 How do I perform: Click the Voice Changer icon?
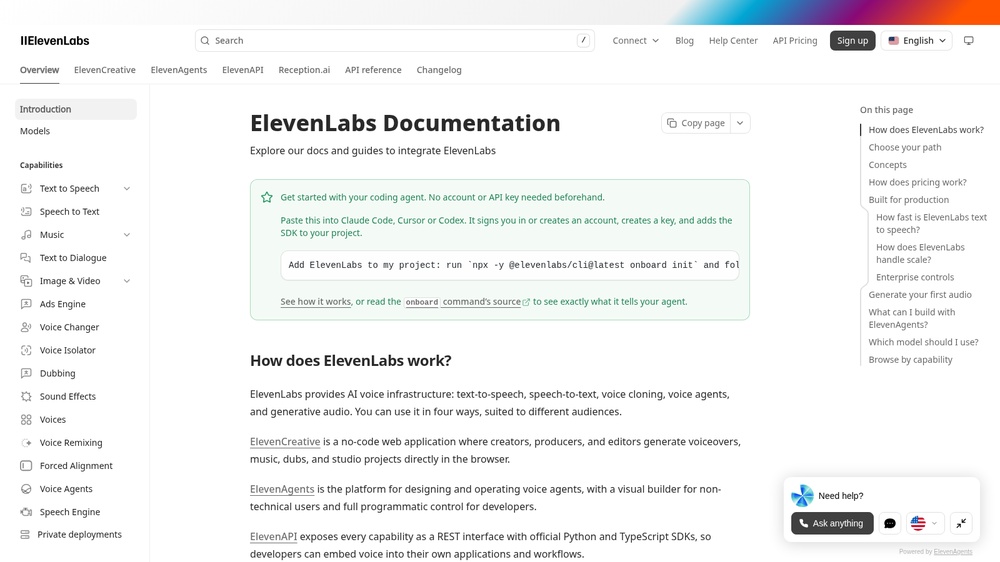point(26,327)
